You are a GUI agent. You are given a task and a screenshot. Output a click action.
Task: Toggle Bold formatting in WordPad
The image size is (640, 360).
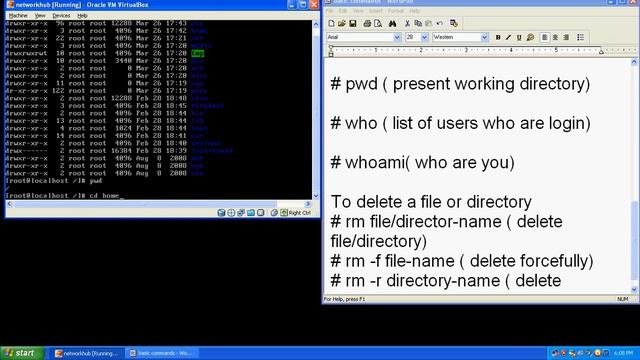point(498,38)
